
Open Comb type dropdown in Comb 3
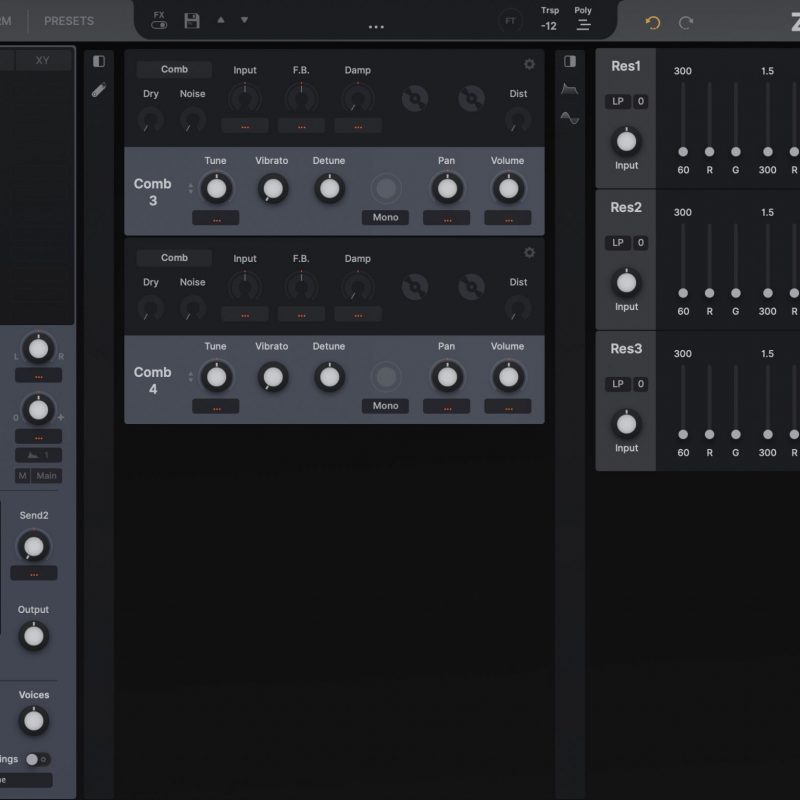pyautogui.click(x=174, y=70)
